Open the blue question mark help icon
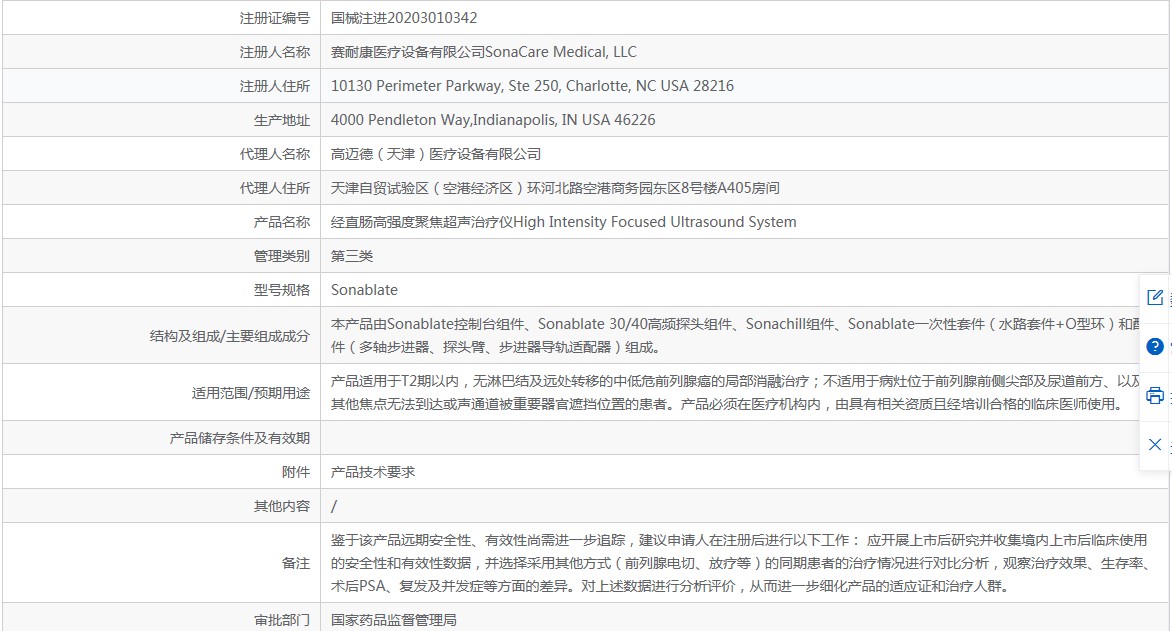 point(1155,346)
